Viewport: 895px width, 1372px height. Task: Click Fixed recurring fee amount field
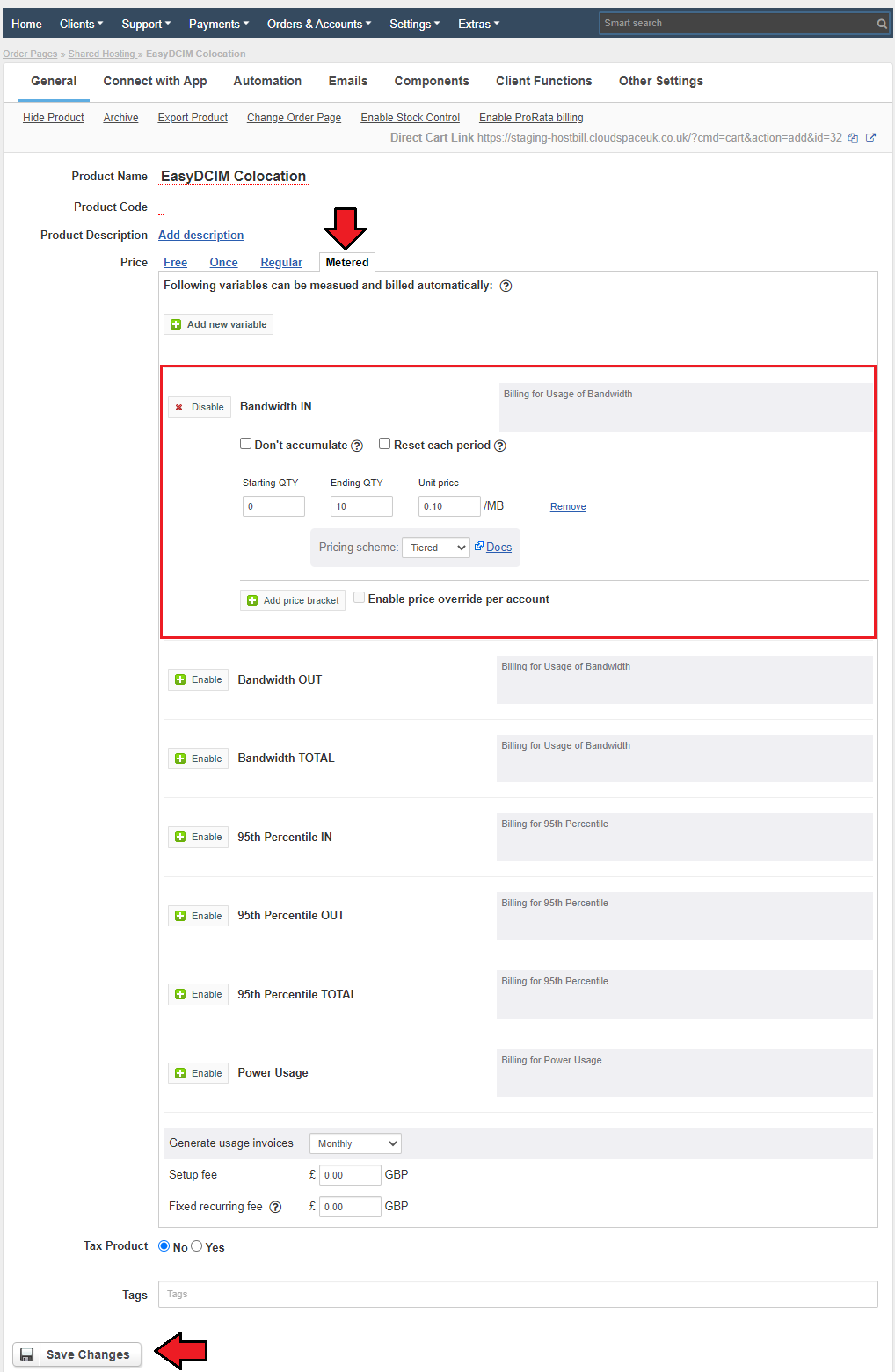350,1207
